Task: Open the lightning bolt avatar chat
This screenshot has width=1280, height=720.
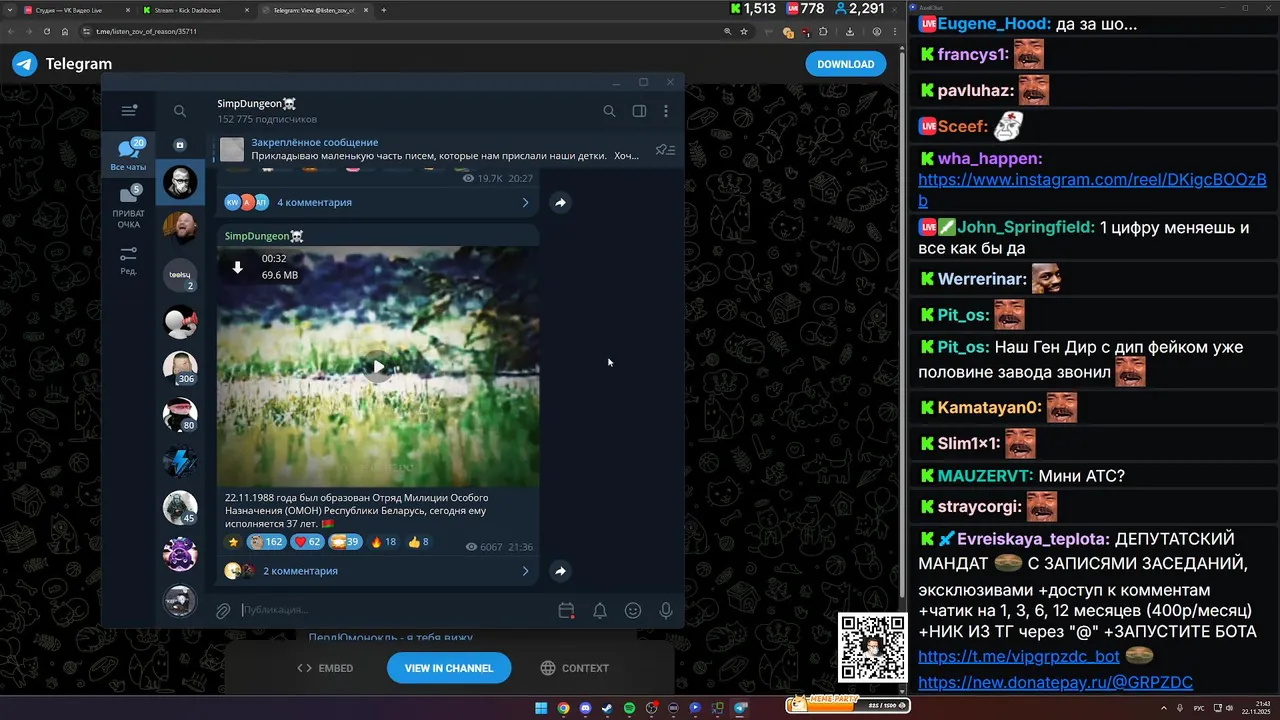Action: pos(180,461)
